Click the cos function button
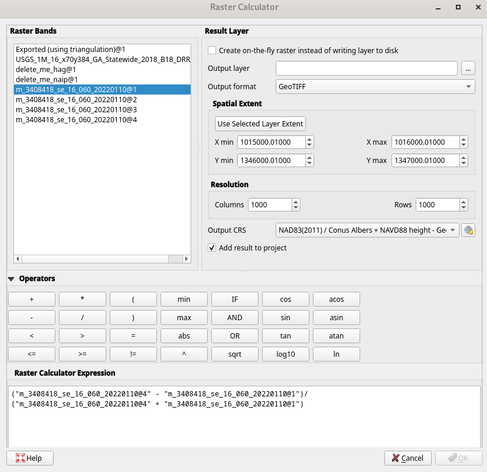The image size is (487, 472). (286, 299)
